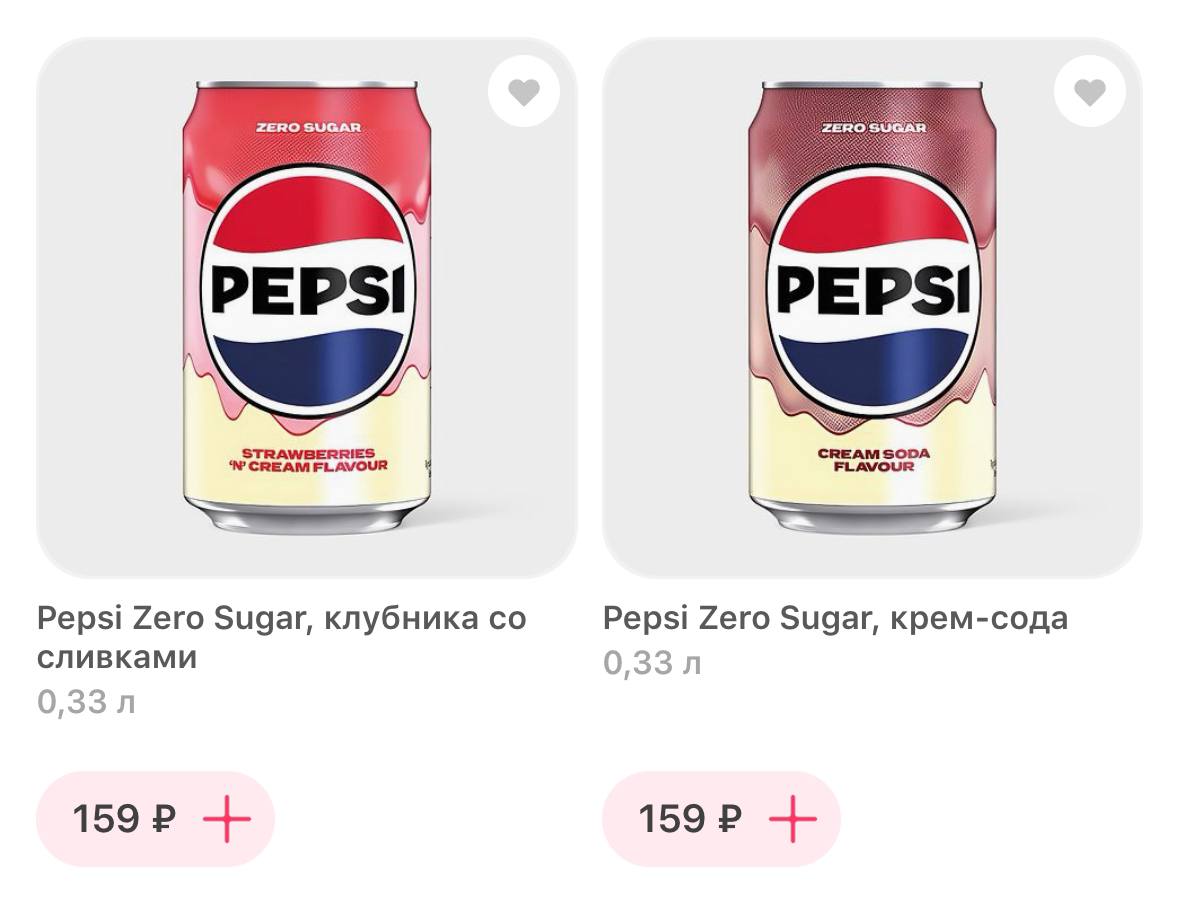Image resolution: width=1179 pixels, height=914 pixels.
Task: Click the 0,33 л volume under крем-сода
Action: 652,662
